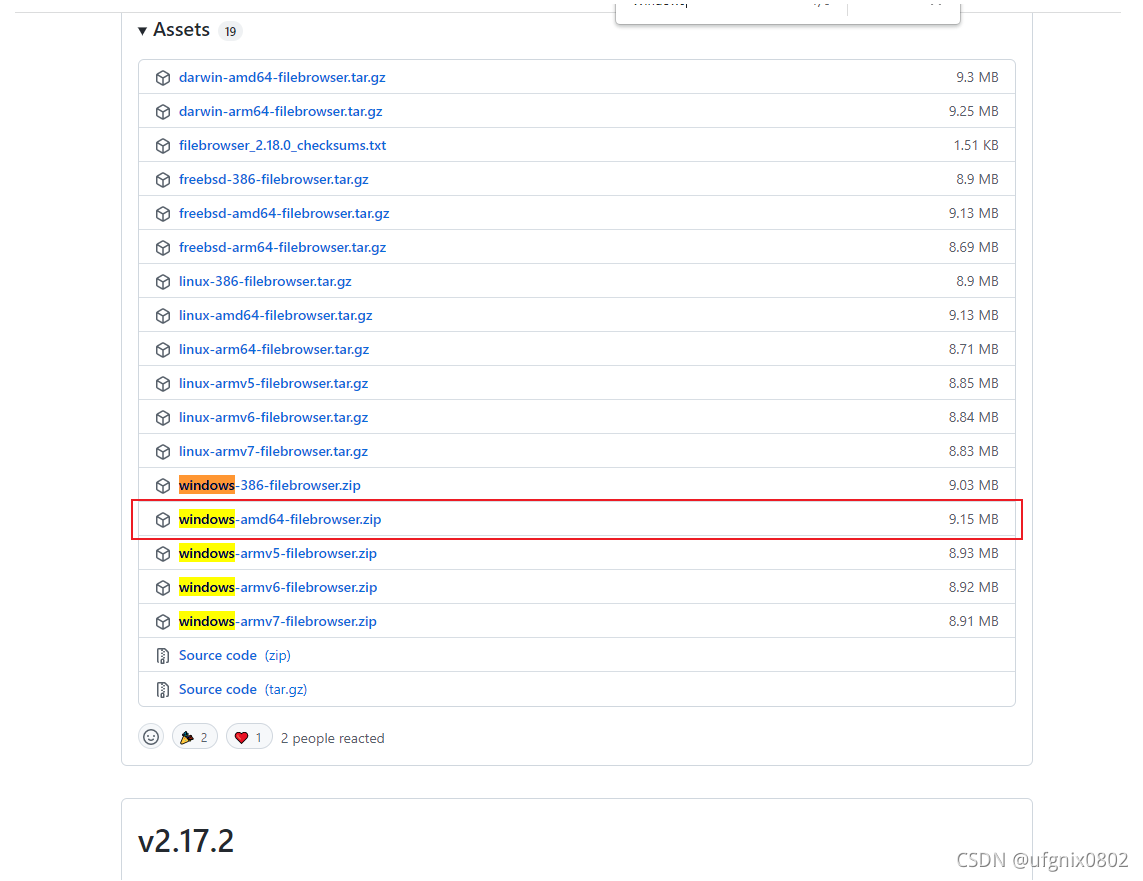
Task: Download linux-armv5-filebrowser.tar.gz
Action: pyautogui.click(x=273, y=383)
